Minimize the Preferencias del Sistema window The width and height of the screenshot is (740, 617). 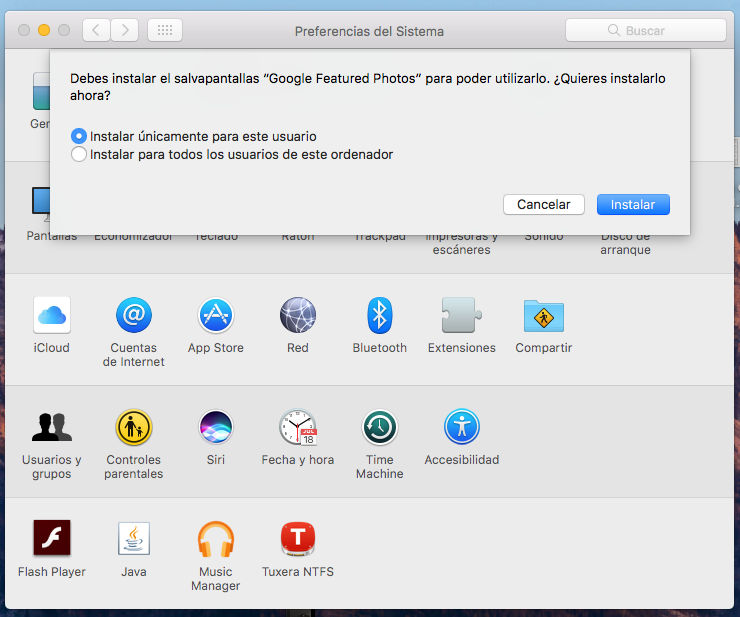pos(44,30)
